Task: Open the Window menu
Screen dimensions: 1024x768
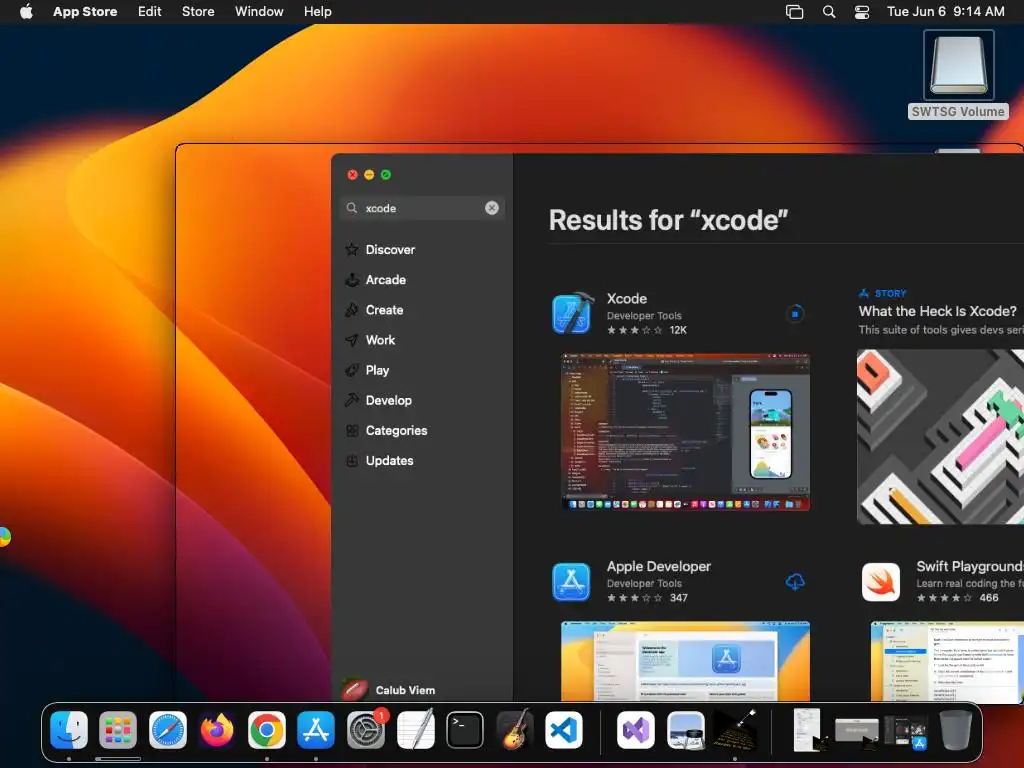Action: tap(259, 11)
